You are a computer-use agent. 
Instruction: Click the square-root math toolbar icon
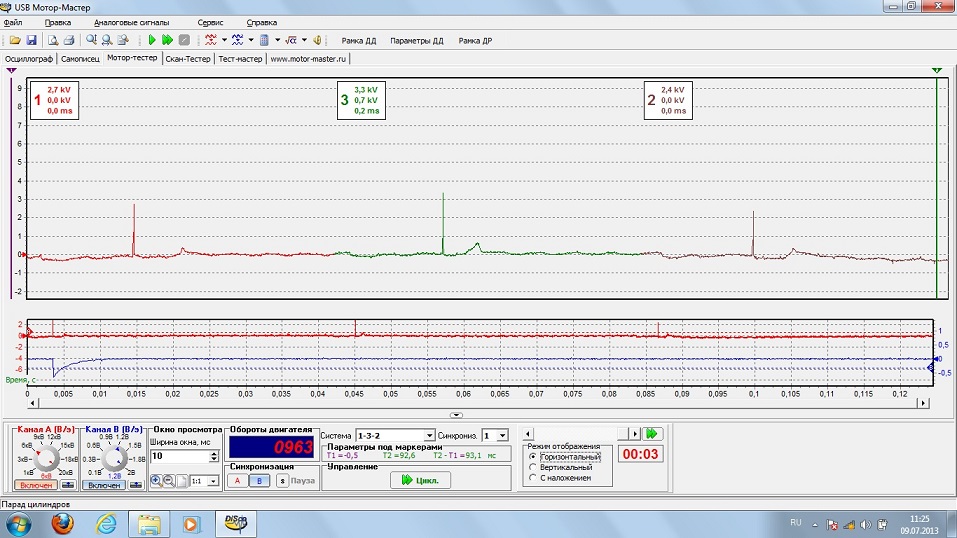[291, 40]
